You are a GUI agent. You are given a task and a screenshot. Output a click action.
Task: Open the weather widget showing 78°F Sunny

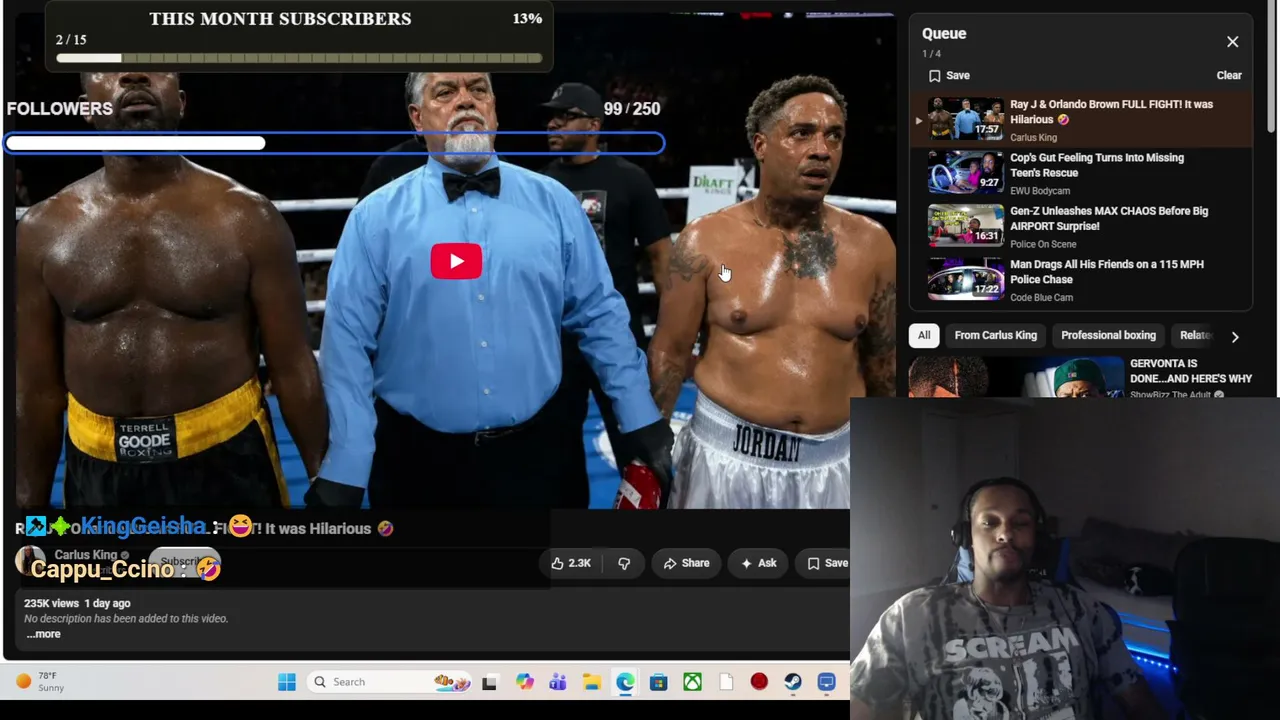coord(40,682)
